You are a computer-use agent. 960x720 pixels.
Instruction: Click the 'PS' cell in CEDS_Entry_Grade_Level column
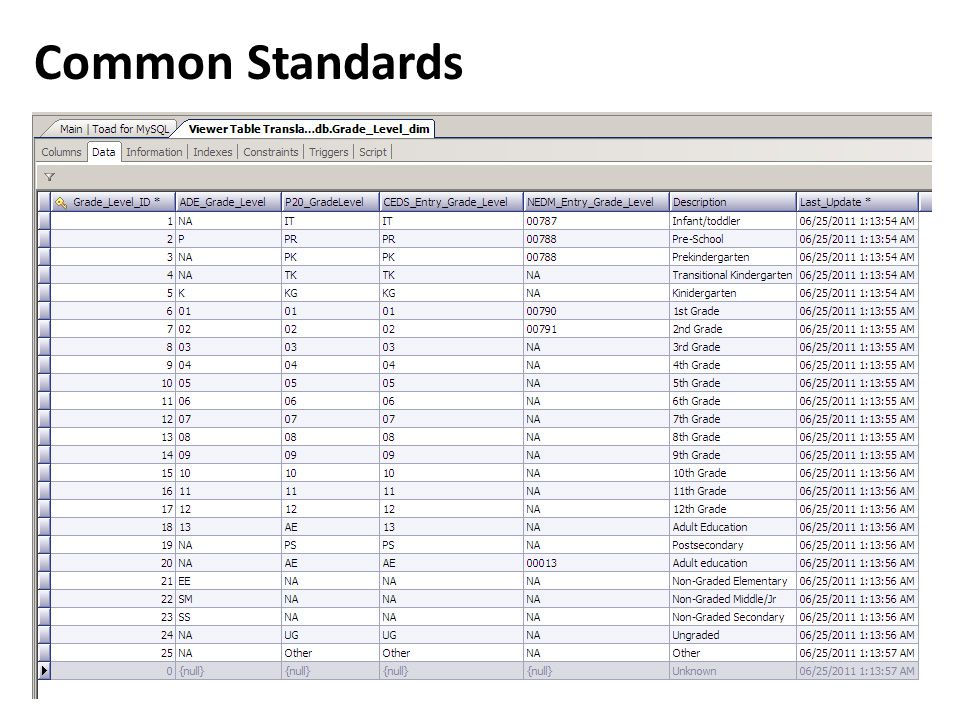(x=451, y=545)
